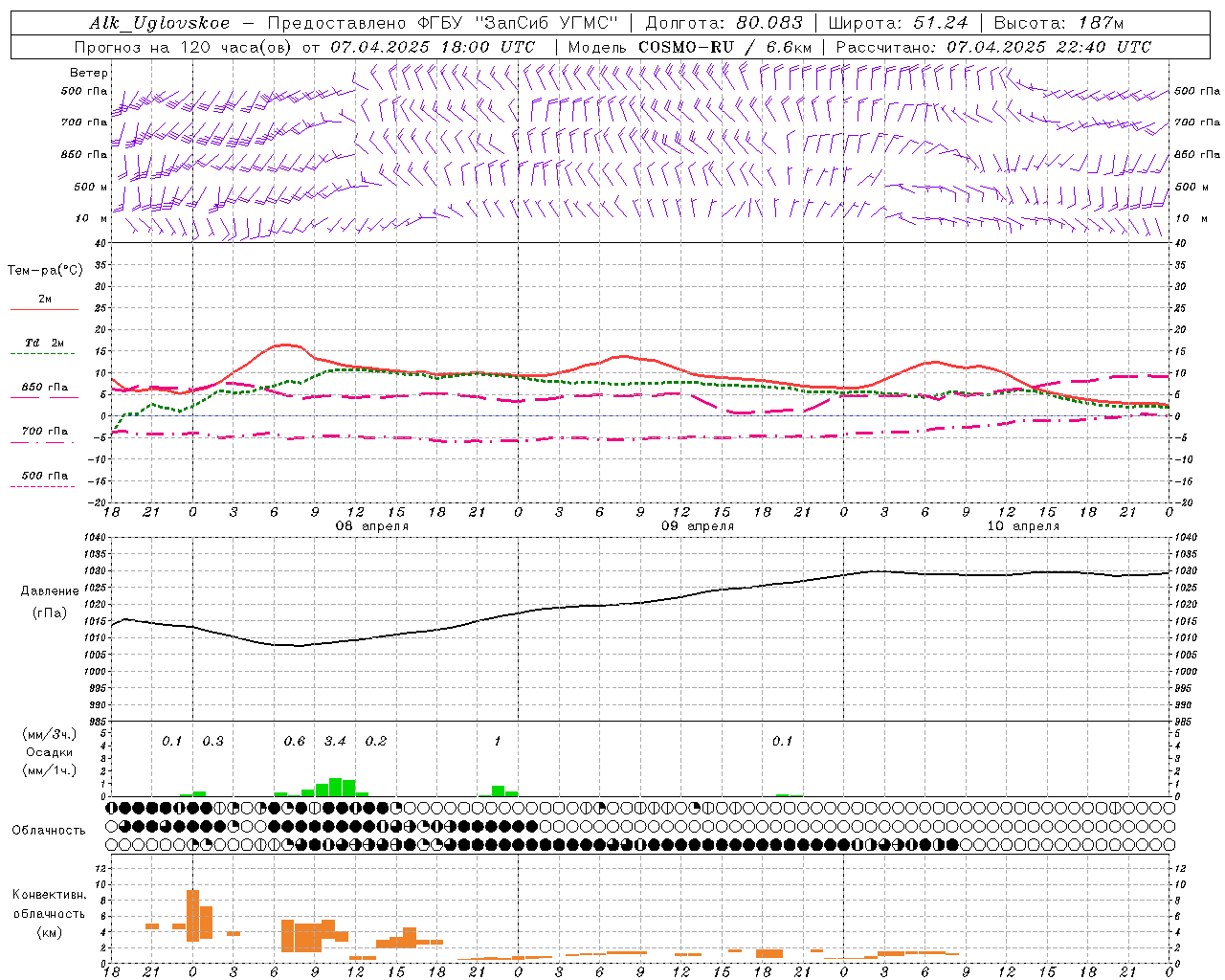Click the '(мм/3ч.)' precipitation unit label
The image size is (1225, 980).
[49, 735]
